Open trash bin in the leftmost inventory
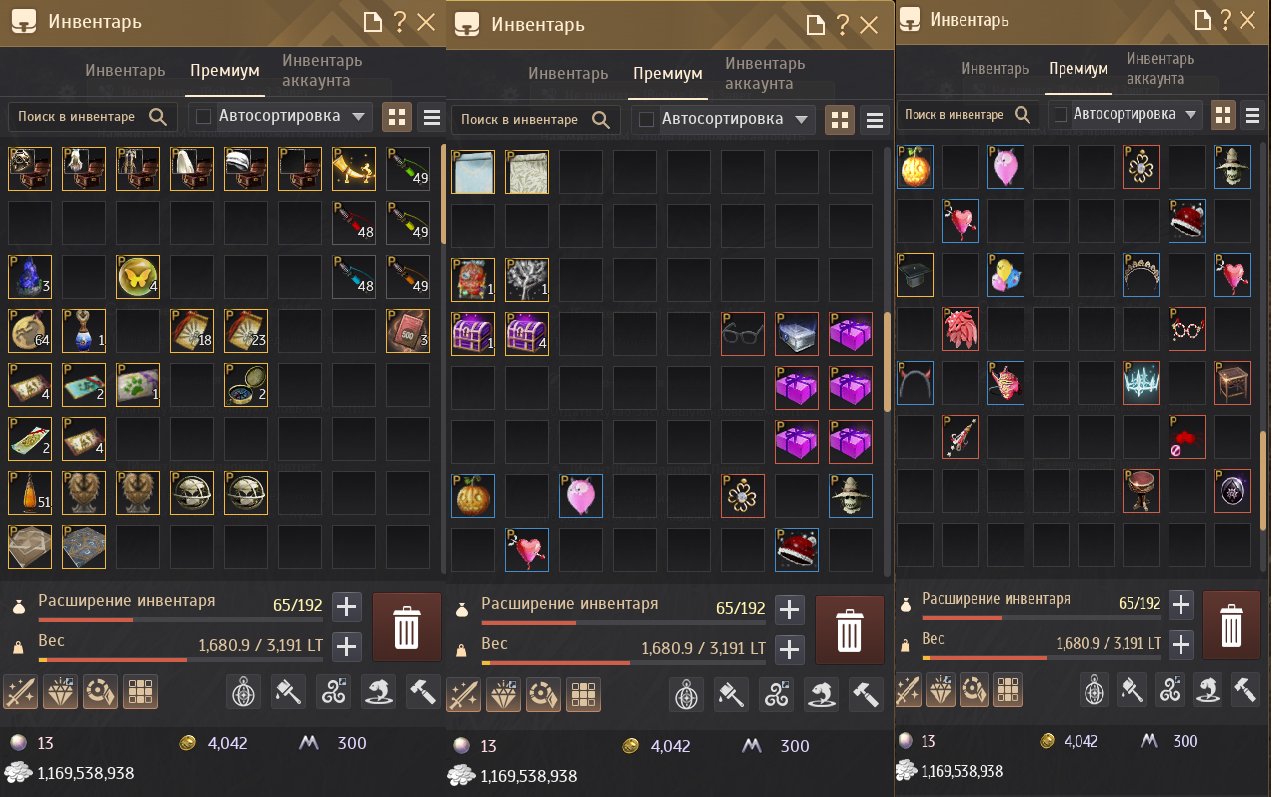The height and width of the screenshot is (797, 1272). click(406, 627)
